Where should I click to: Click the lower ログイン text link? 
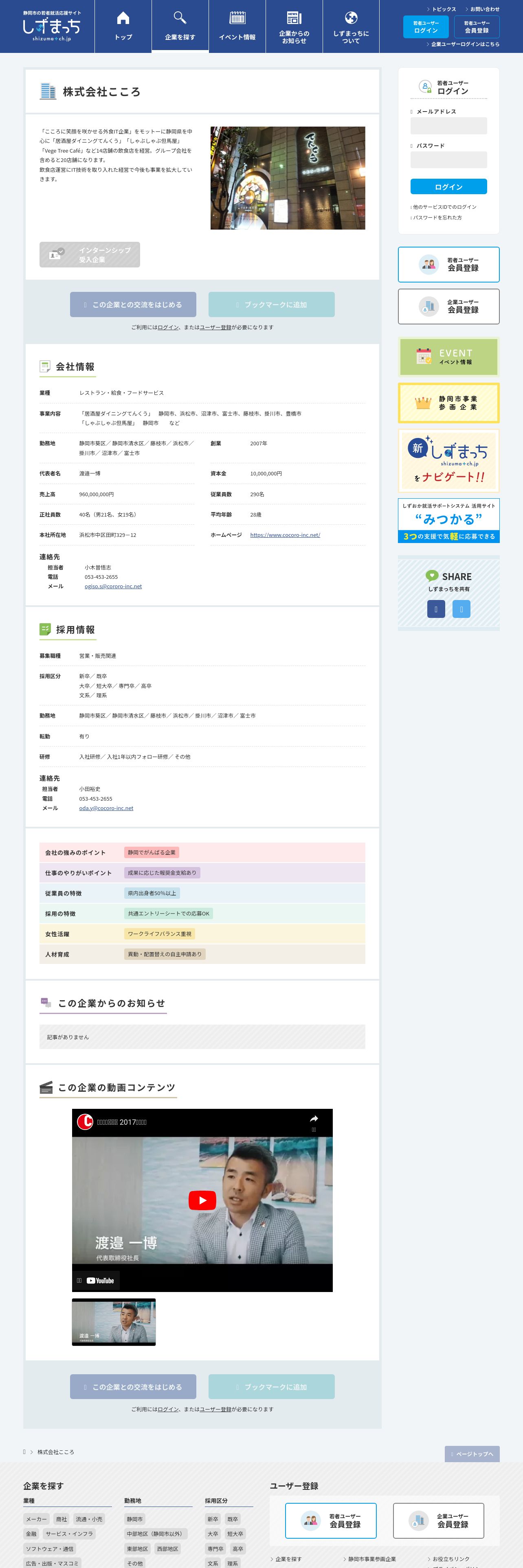pyautogui.click(x=168, y=1409)
